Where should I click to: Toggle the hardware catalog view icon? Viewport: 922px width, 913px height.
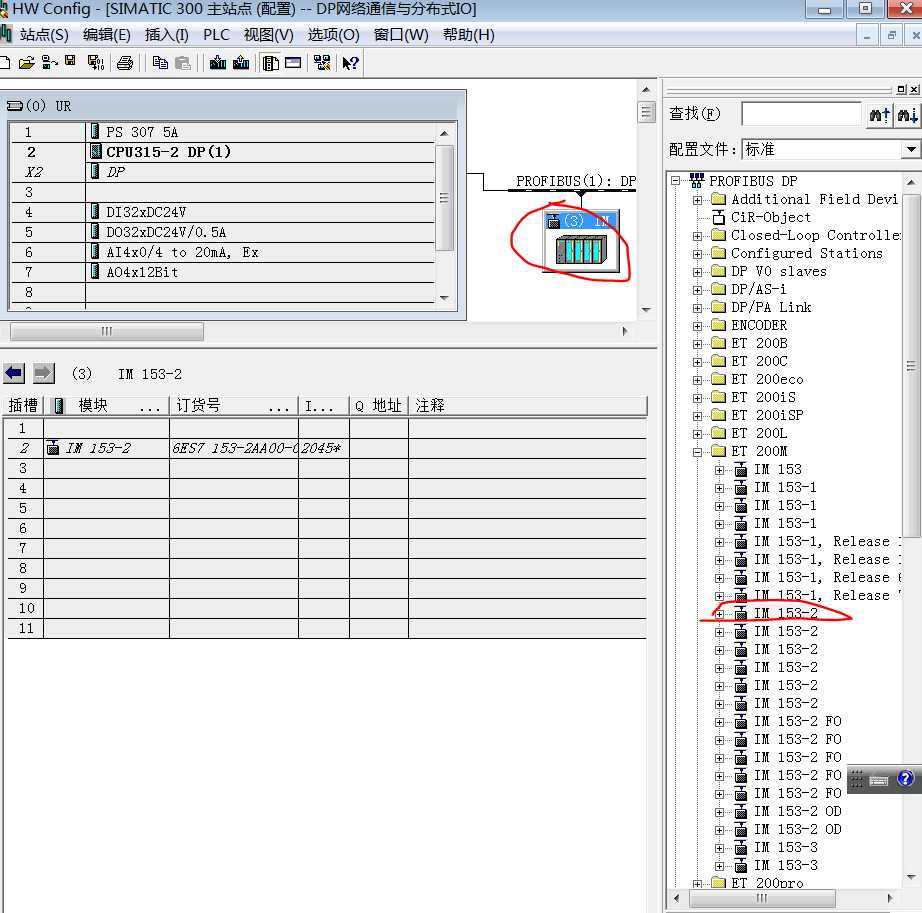270,63
